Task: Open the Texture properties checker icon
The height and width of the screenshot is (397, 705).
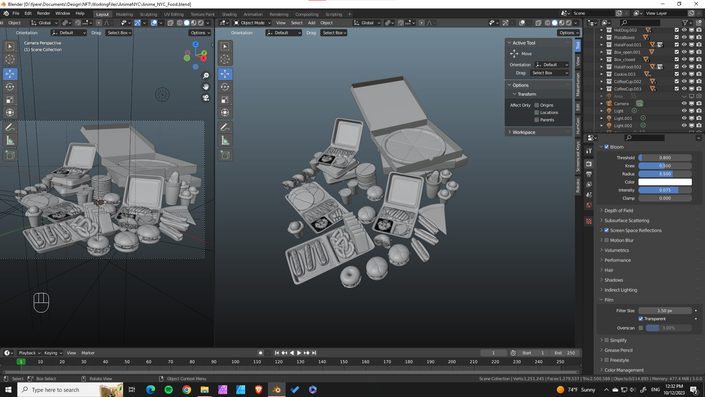Action: pos(589,221)
